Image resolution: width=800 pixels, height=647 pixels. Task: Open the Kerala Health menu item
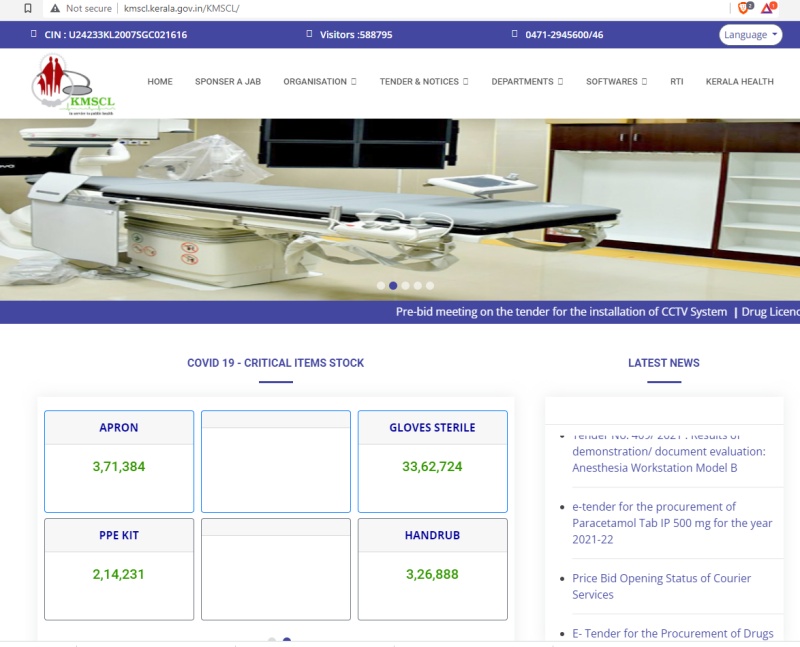[x=739, y=82]
